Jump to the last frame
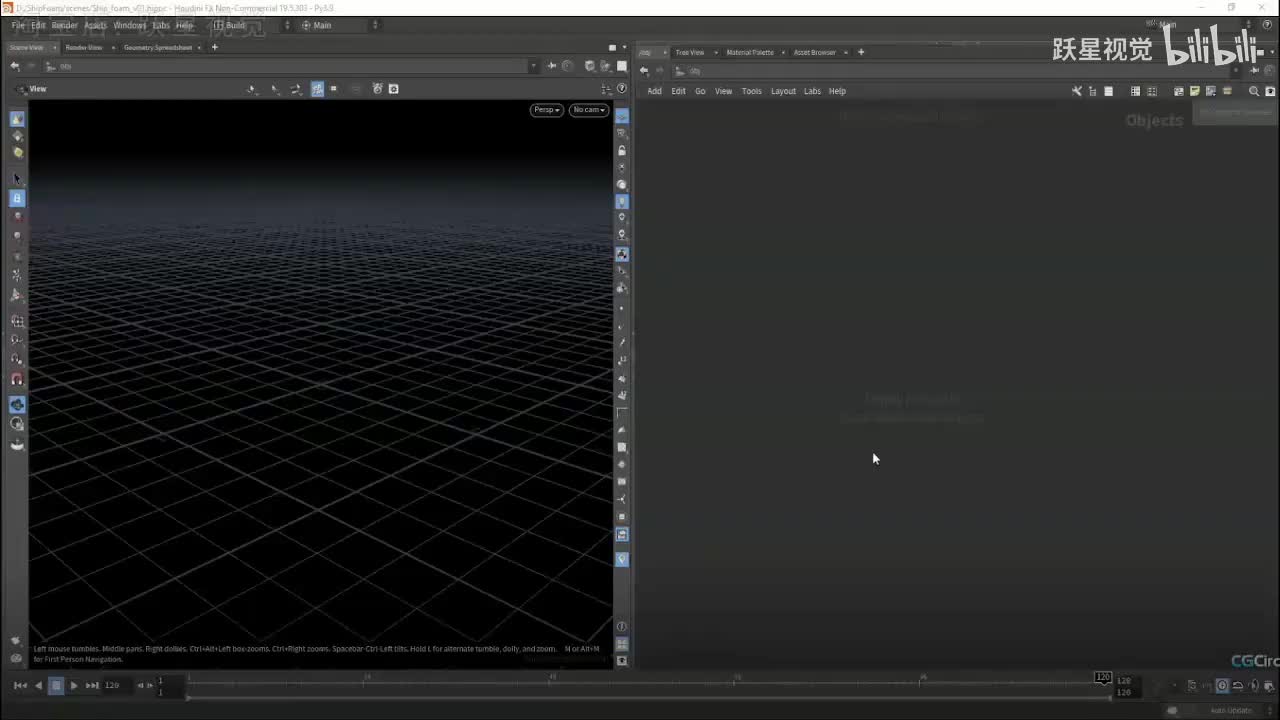1280x720 pixels. pyautogui.click(x=92, y=685)
